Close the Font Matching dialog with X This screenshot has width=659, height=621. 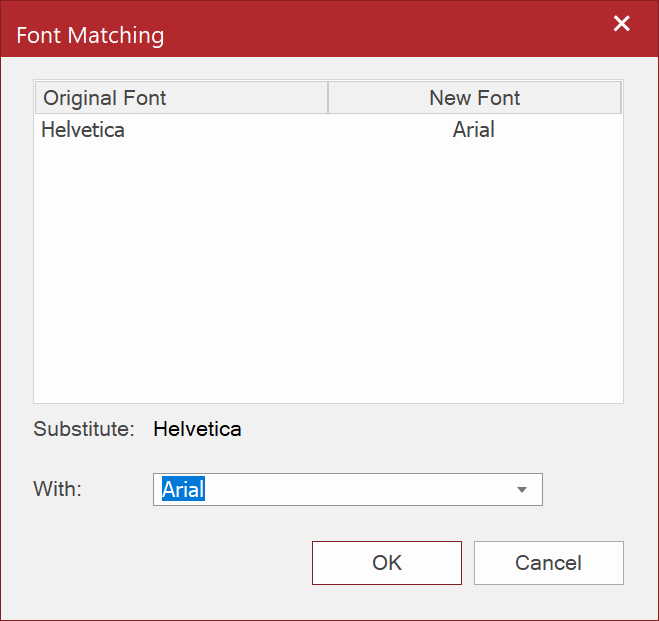click(x=621, y=24)
